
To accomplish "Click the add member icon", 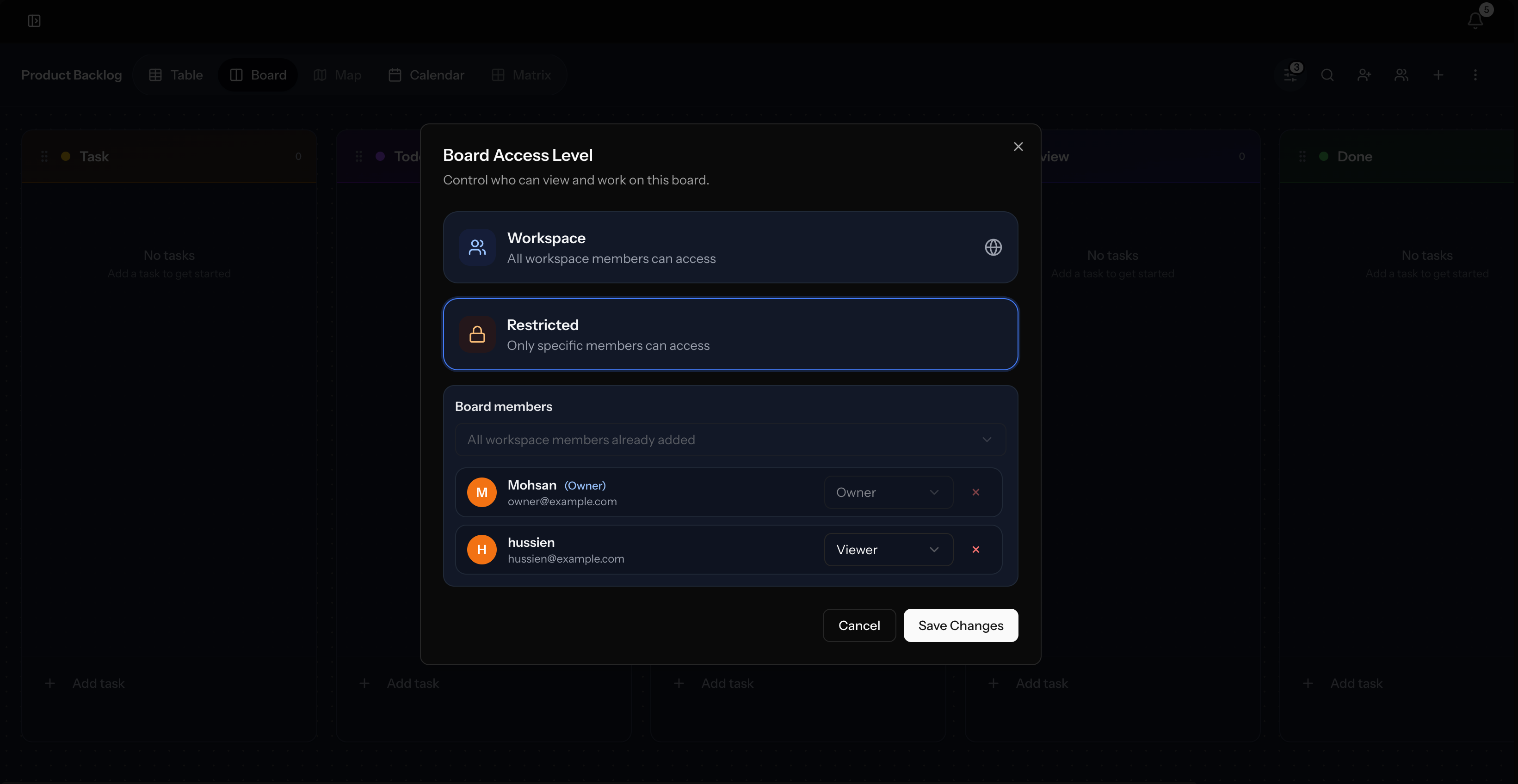I will pyautogui.click(x=1364, y=75).
